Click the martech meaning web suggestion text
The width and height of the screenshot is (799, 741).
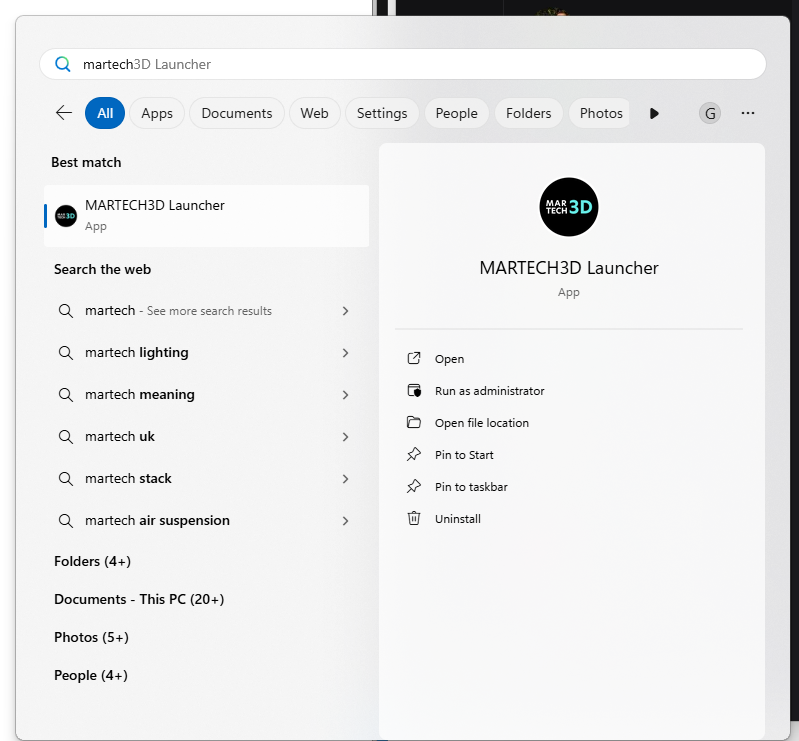(140, 394)
